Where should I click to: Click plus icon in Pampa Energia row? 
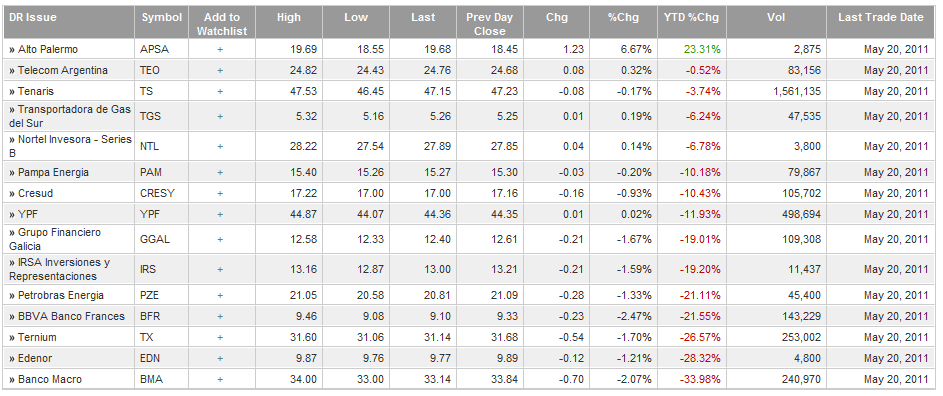(220, 172)
